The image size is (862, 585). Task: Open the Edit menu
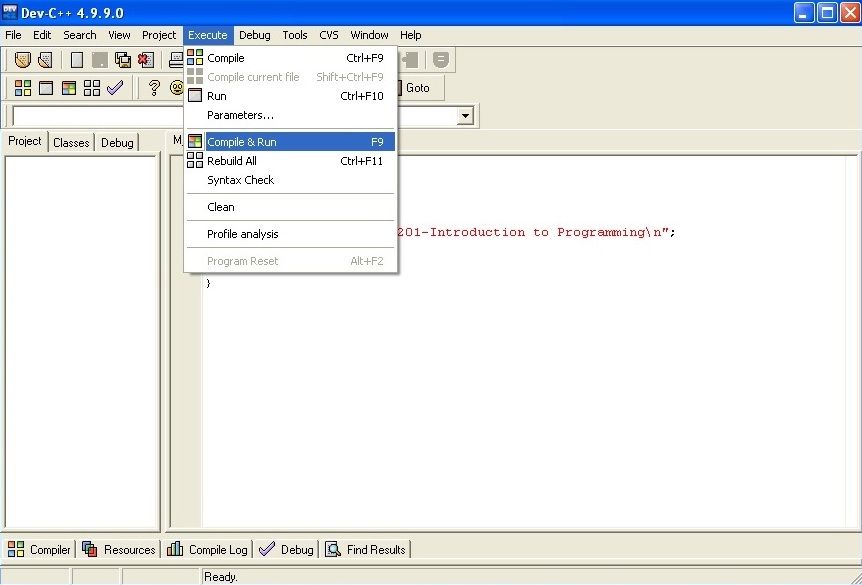42,35
